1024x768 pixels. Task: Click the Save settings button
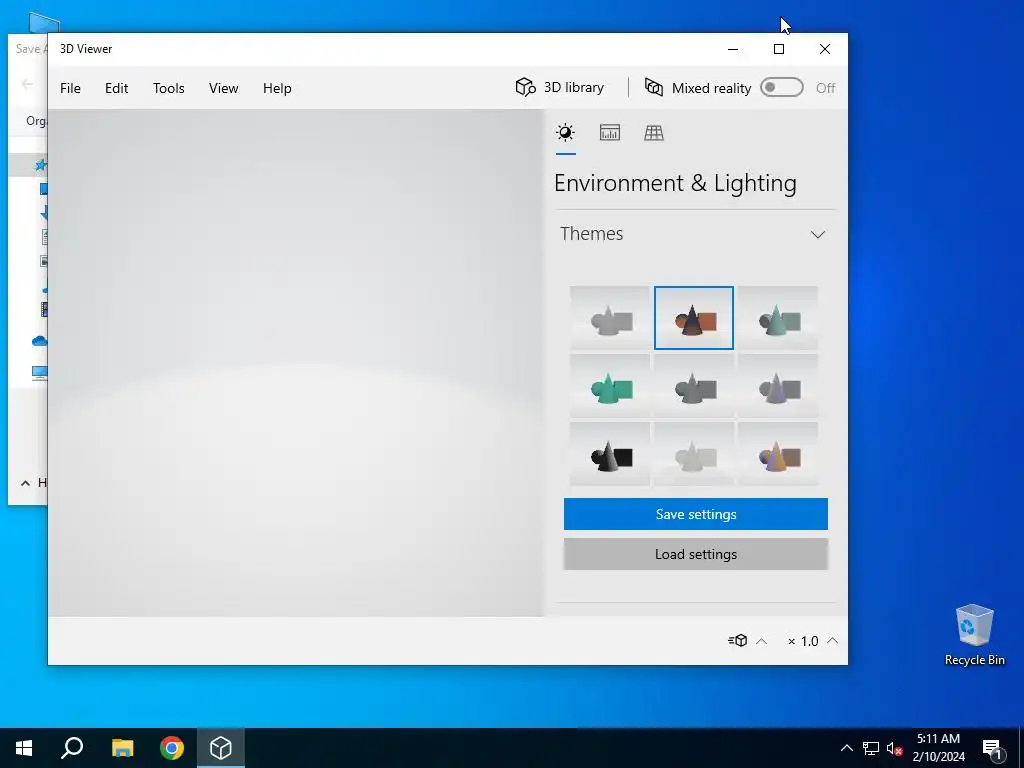[696, 514]
